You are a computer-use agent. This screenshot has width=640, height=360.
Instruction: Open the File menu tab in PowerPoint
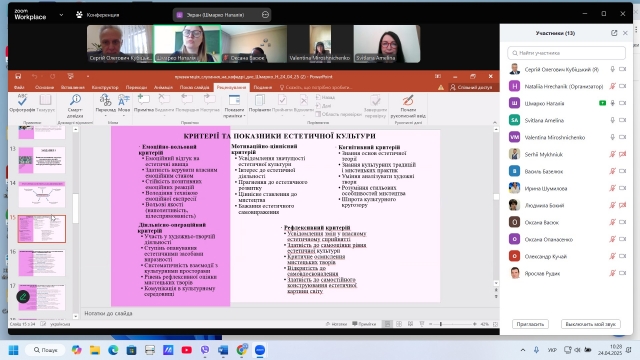tap(19, 87)
